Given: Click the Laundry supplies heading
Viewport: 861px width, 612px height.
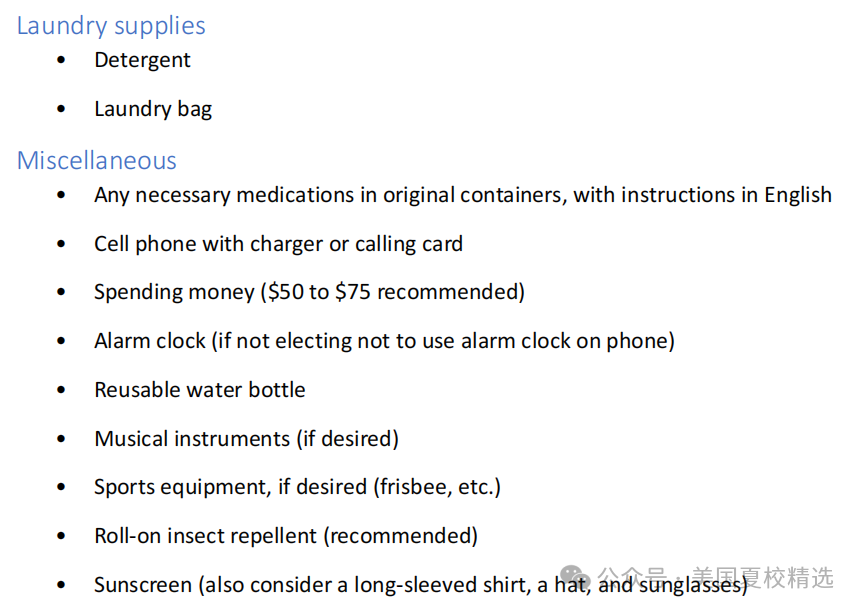Looking at the screenshot, I should (x=111, y=26).
